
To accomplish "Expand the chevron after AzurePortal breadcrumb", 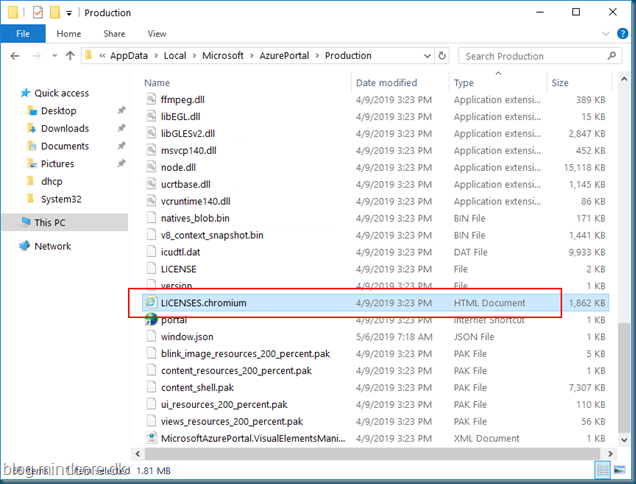I will click(x=317, y=56).
